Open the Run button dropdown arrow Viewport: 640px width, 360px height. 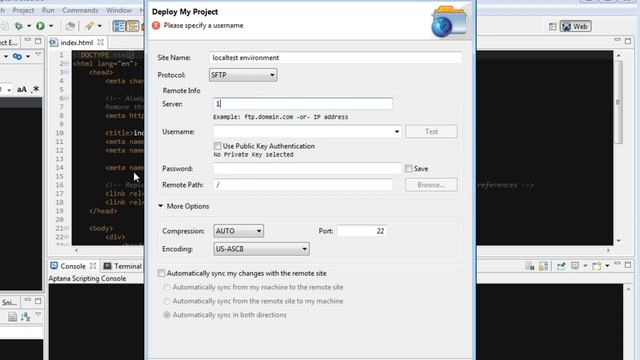coord(51,26)
